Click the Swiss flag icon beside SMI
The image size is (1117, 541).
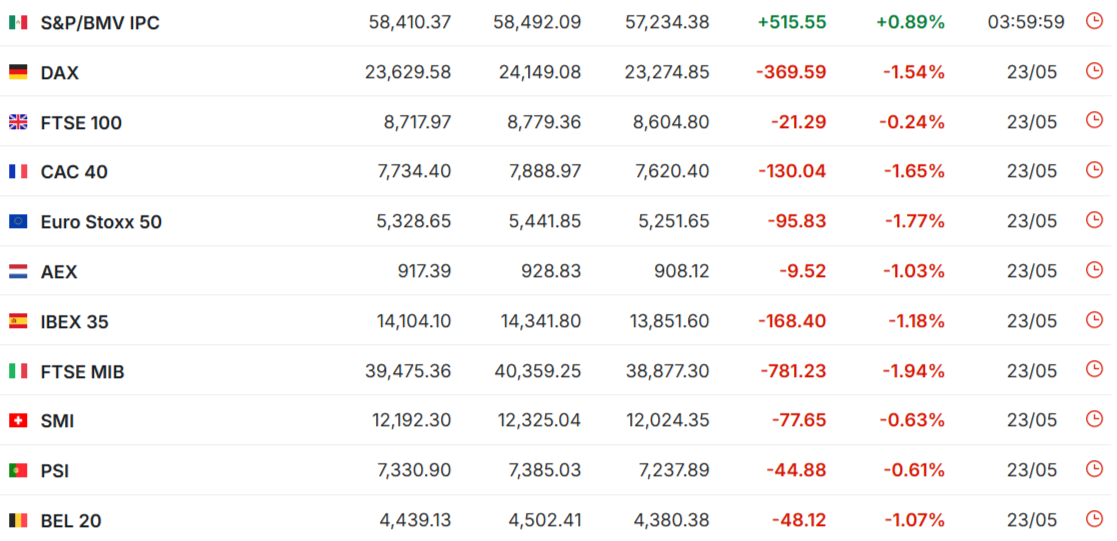[x=18, y=421]
